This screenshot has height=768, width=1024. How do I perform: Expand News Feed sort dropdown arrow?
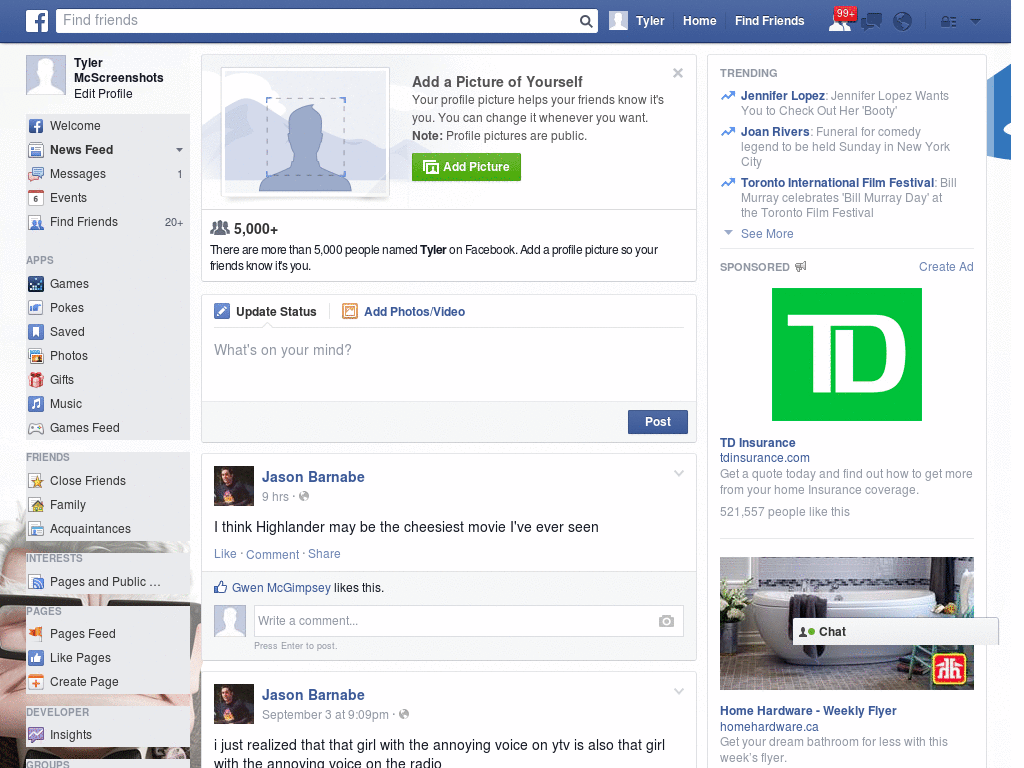[179, 150]
